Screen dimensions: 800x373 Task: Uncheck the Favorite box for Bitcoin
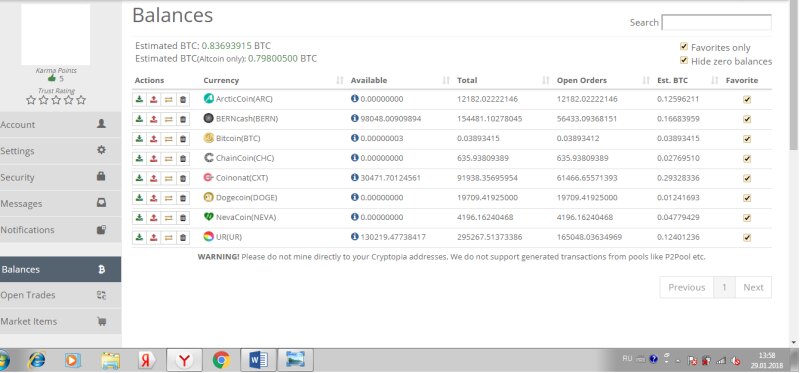[x=747, y=139]
